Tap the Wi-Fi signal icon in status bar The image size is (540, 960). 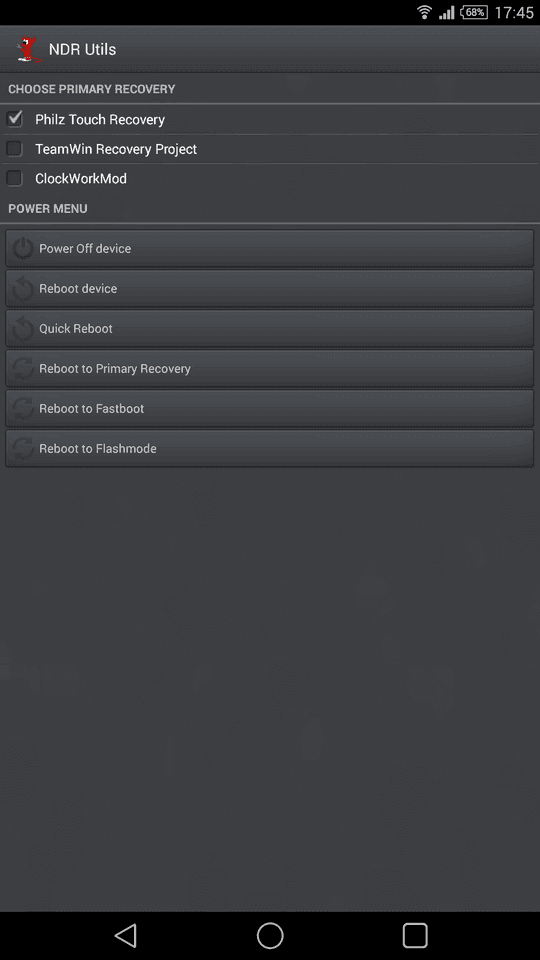click(424, 12)
